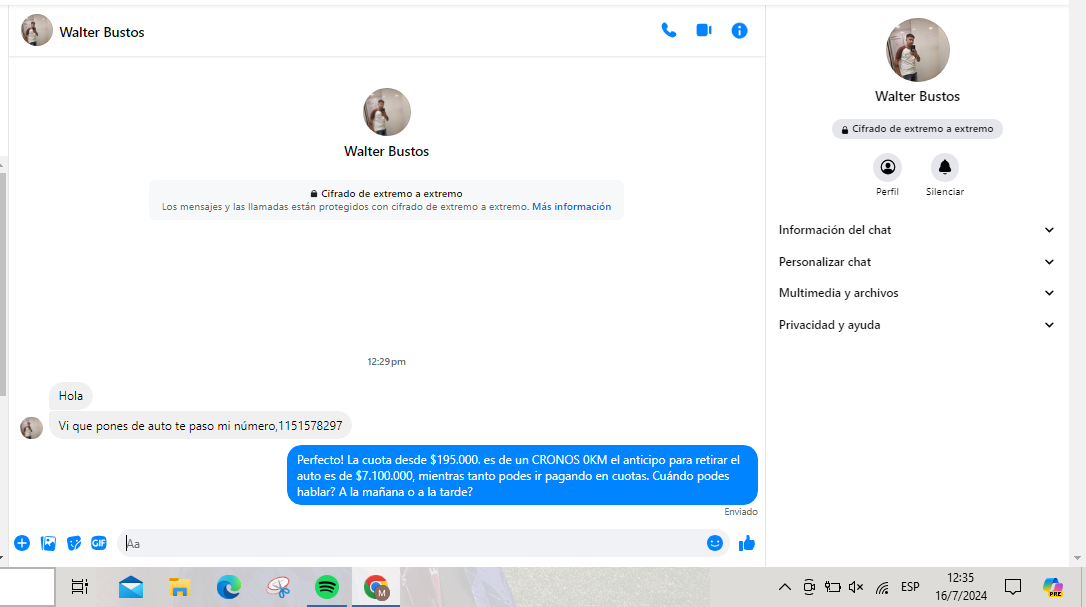
Task: Click Walter Bustos avatar in side panel
Action: tap(917, 50)
